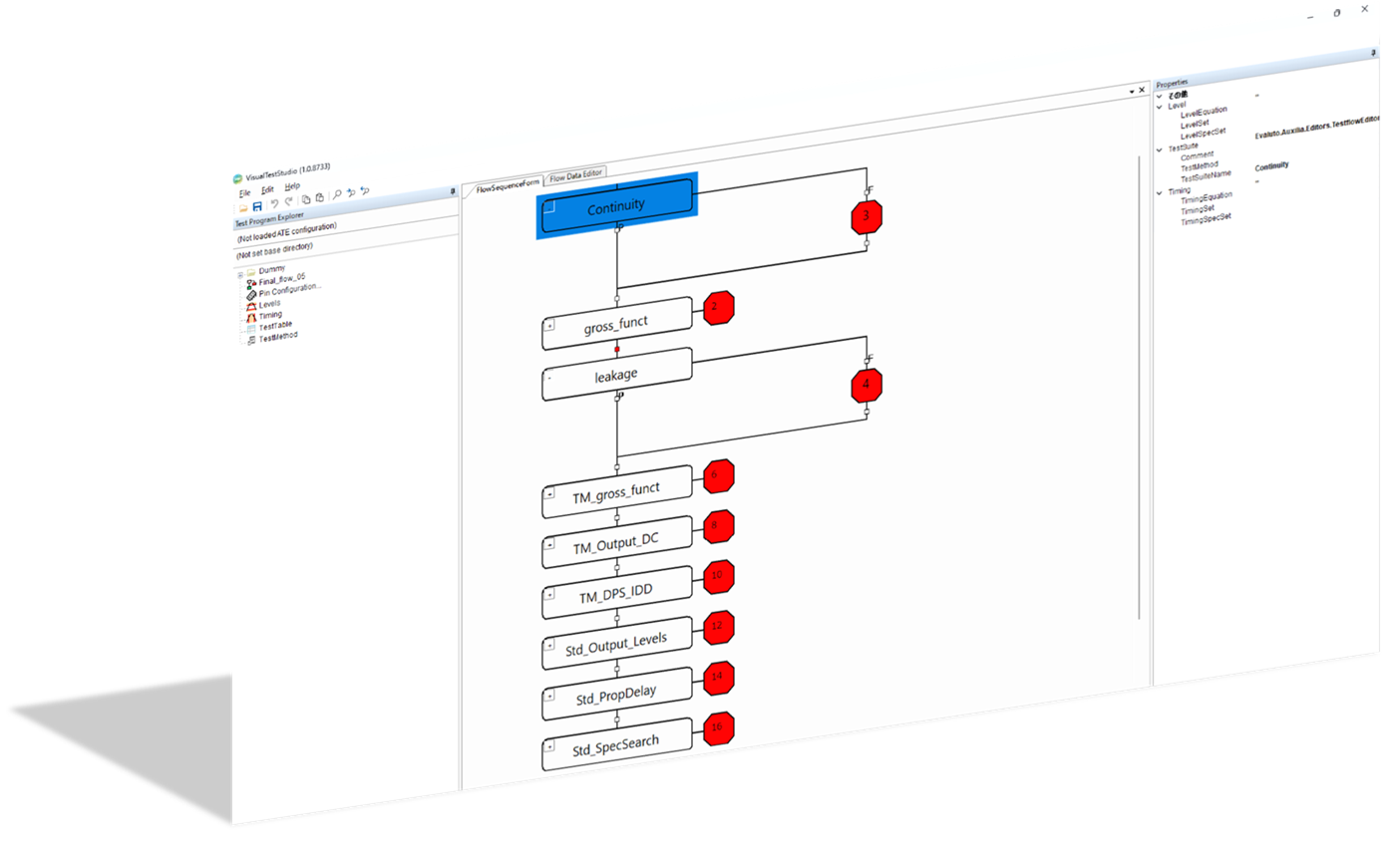Viewport: 1388px width, 868px height.
Task: Click the Open folder toolbar icon
Action: (242, 208)
